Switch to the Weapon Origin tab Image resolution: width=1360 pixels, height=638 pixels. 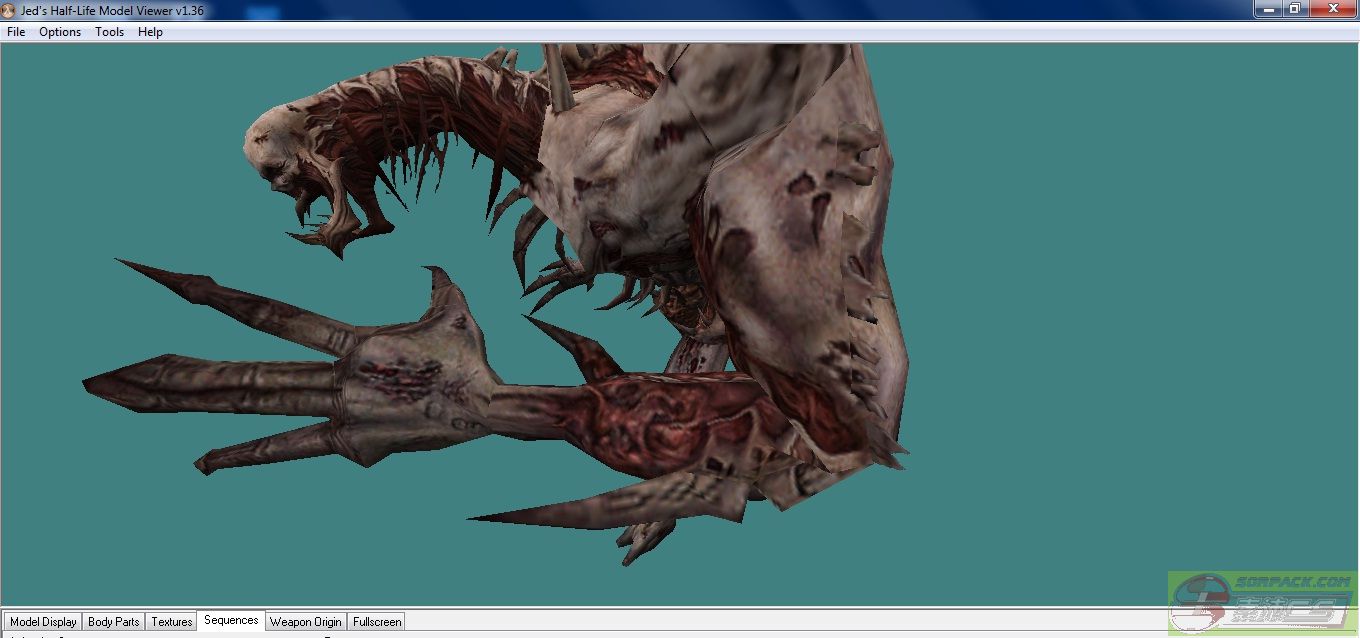click(306, 622)
